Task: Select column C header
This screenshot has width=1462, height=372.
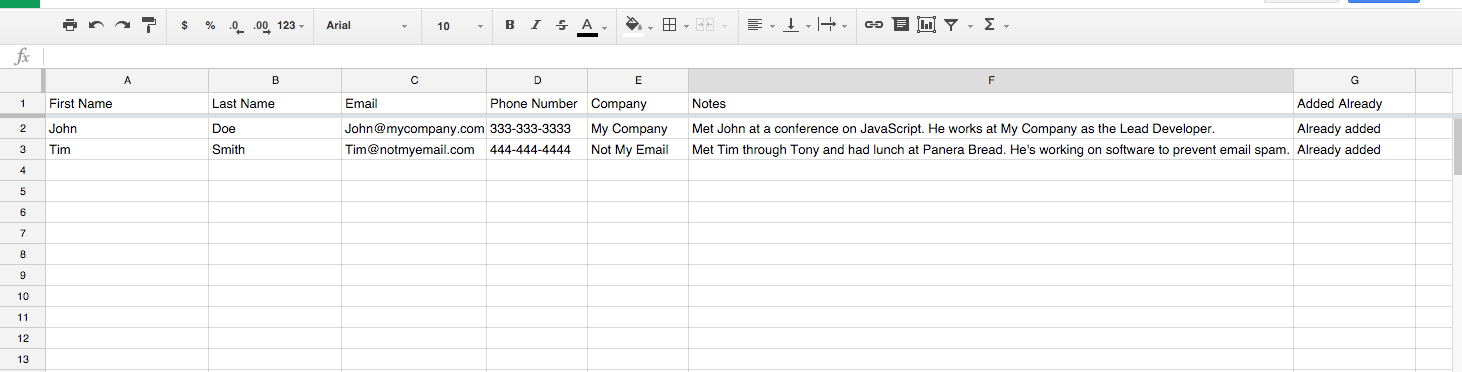Action: [x=414, y=80]
